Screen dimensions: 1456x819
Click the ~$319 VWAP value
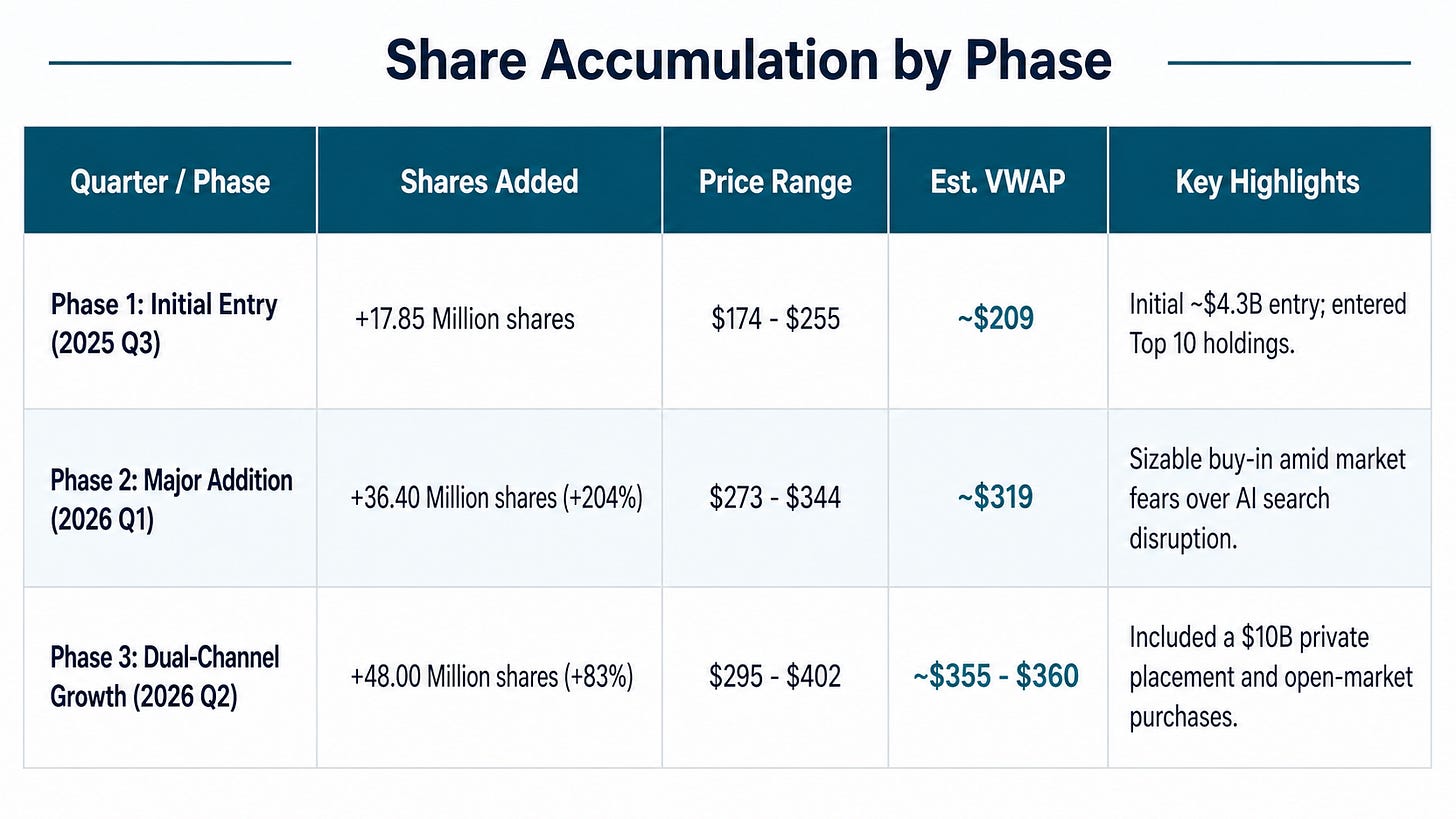tap(996, 497)
